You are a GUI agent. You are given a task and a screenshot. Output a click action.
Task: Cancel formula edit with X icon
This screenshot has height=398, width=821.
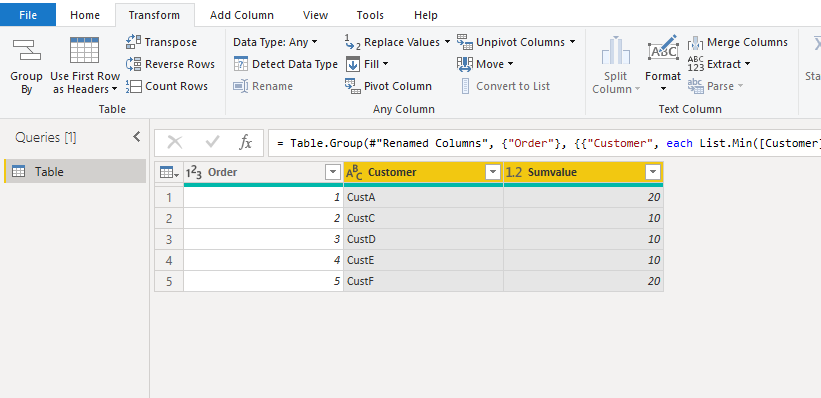pos(175,142)
